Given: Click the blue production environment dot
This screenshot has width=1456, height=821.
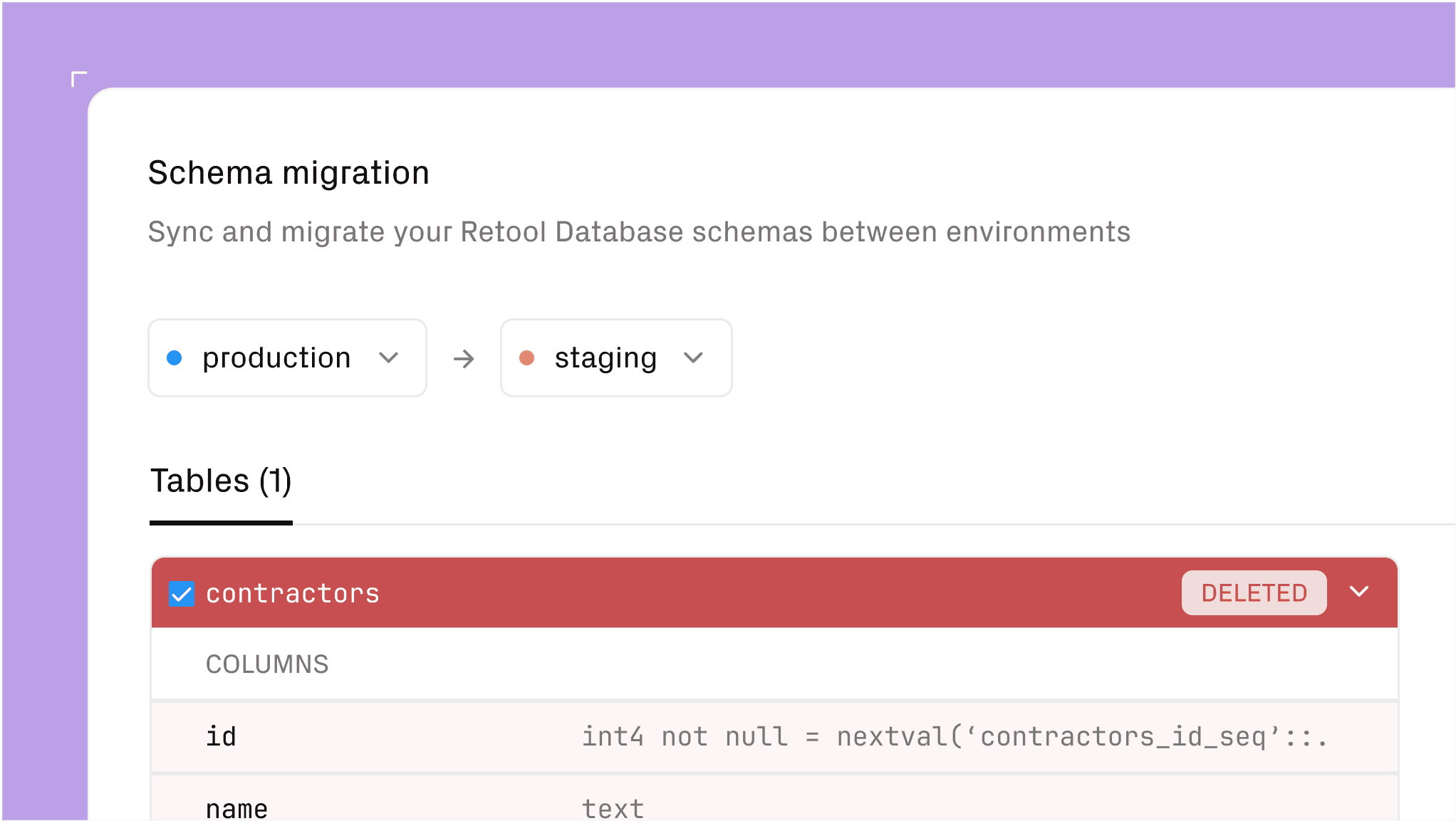Looking at the screenshot, I should tap(175, 358).
